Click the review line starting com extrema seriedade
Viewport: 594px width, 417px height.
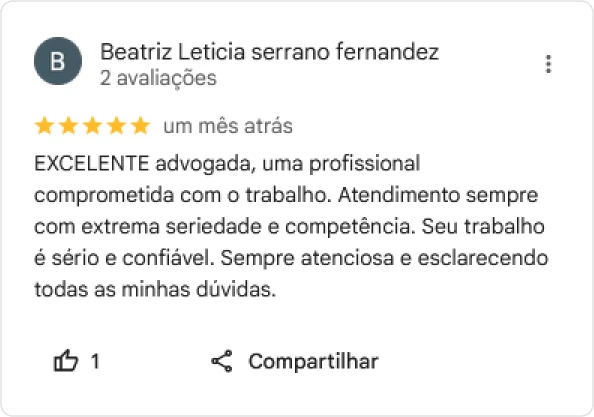[x=289, y=227]
